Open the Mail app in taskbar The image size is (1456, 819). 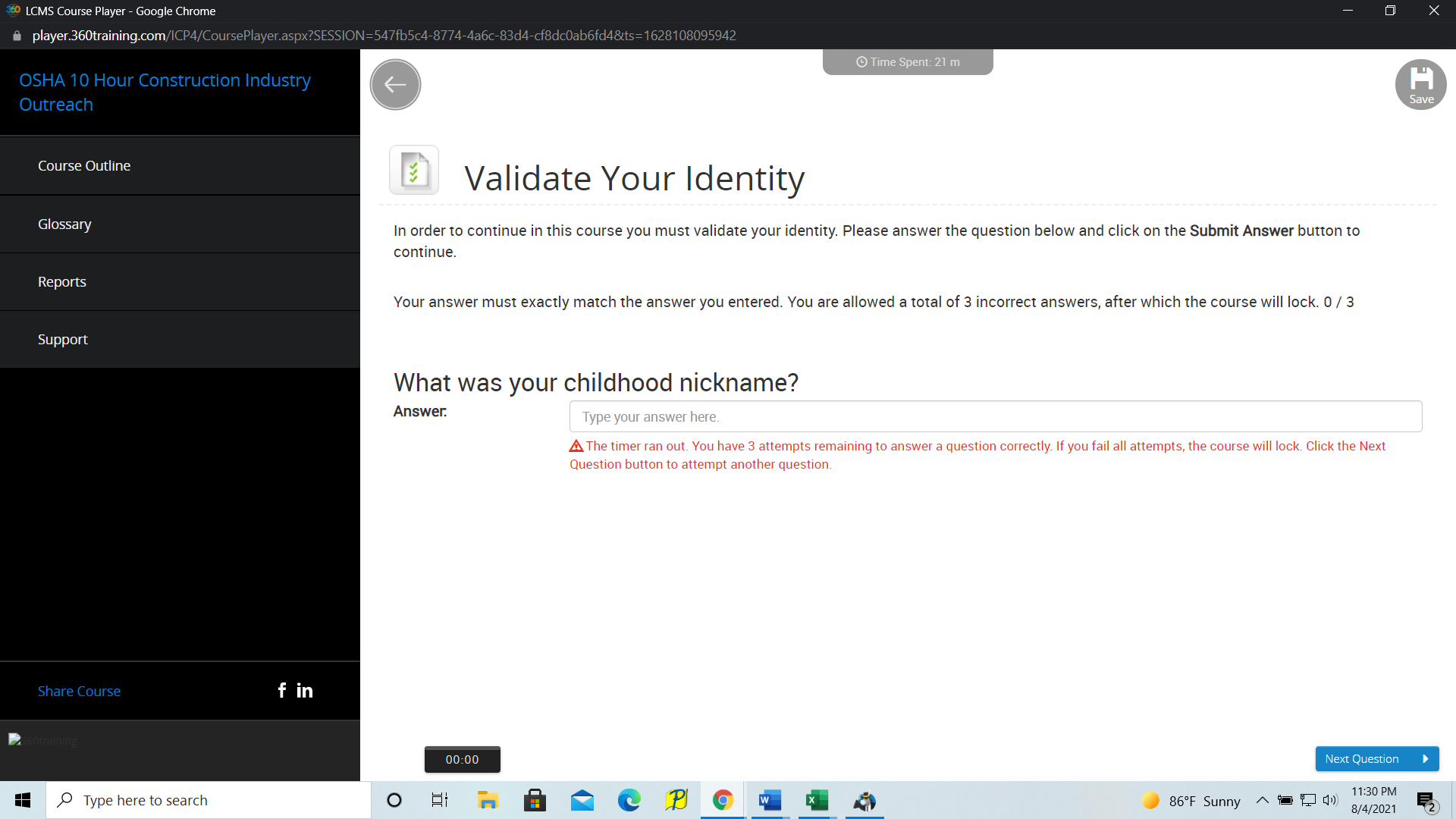tap(582, 800)
